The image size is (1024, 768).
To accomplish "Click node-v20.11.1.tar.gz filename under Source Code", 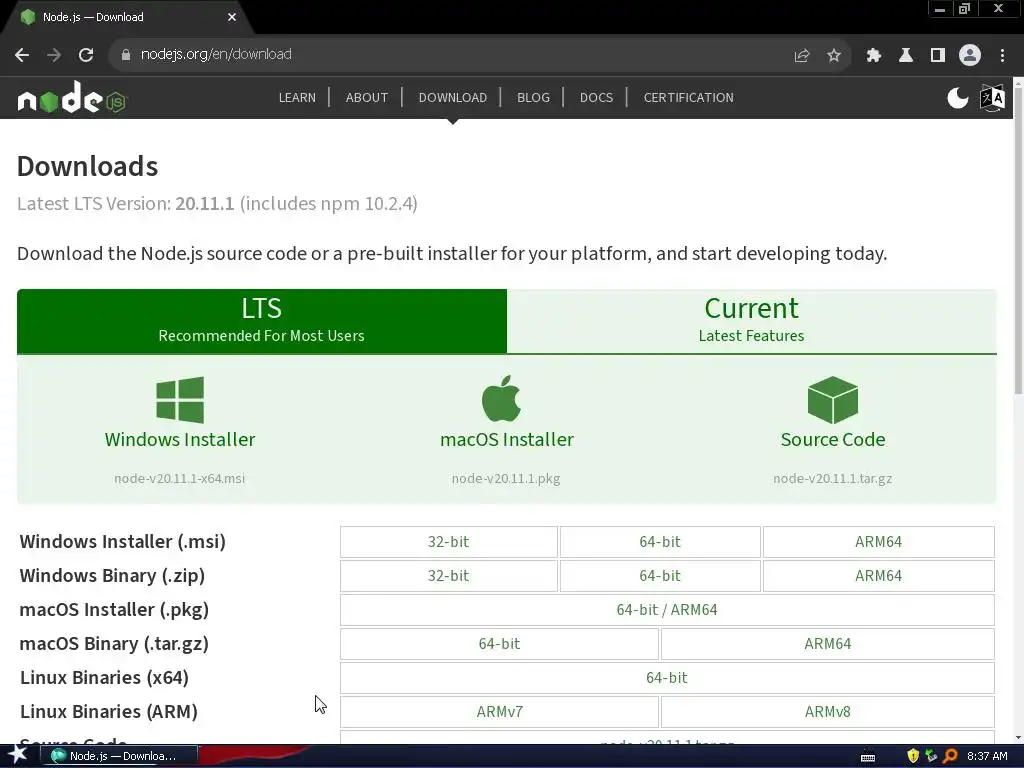I will click(833, 478).
